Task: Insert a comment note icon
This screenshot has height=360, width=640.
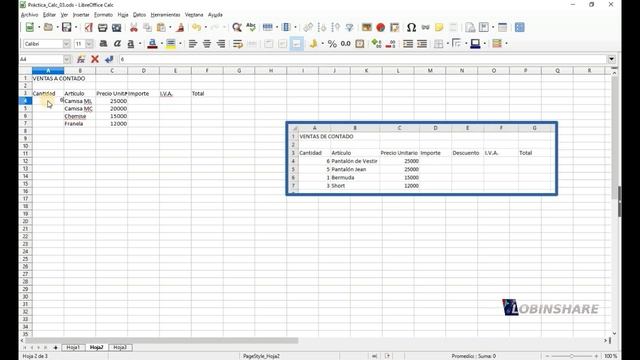Action: click(x=439, y=27)
